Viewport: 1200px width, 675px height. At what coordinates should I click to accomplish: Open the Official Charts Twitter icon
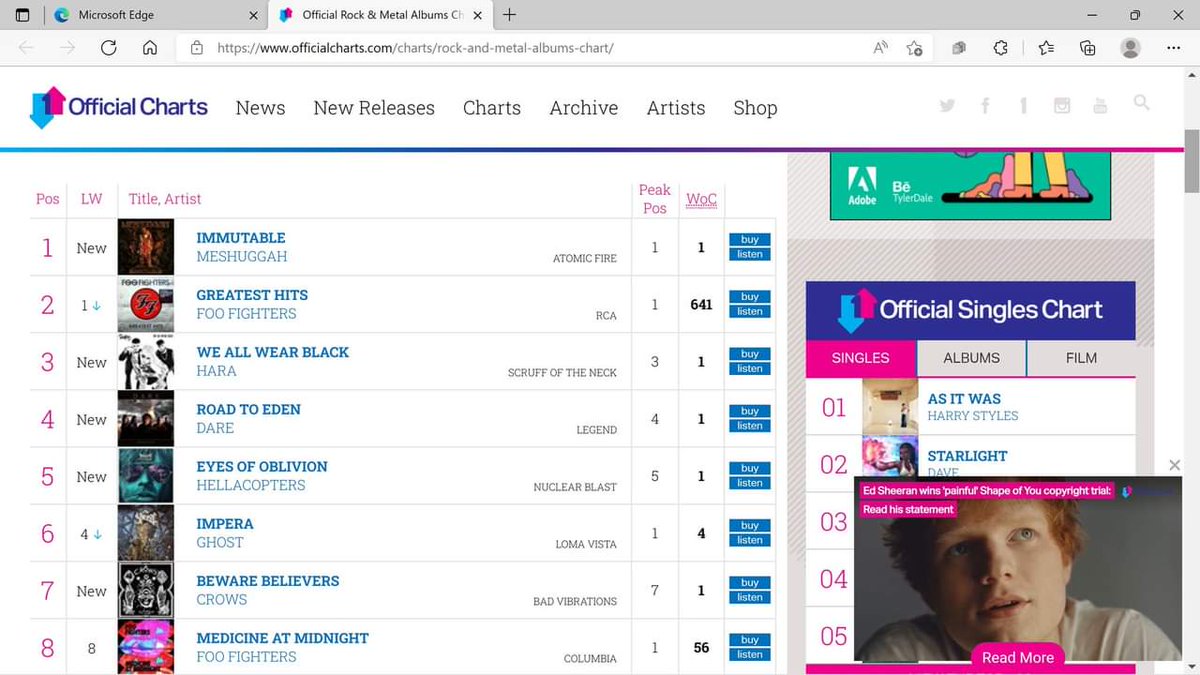pyautogui.click(x=947, y=106)
